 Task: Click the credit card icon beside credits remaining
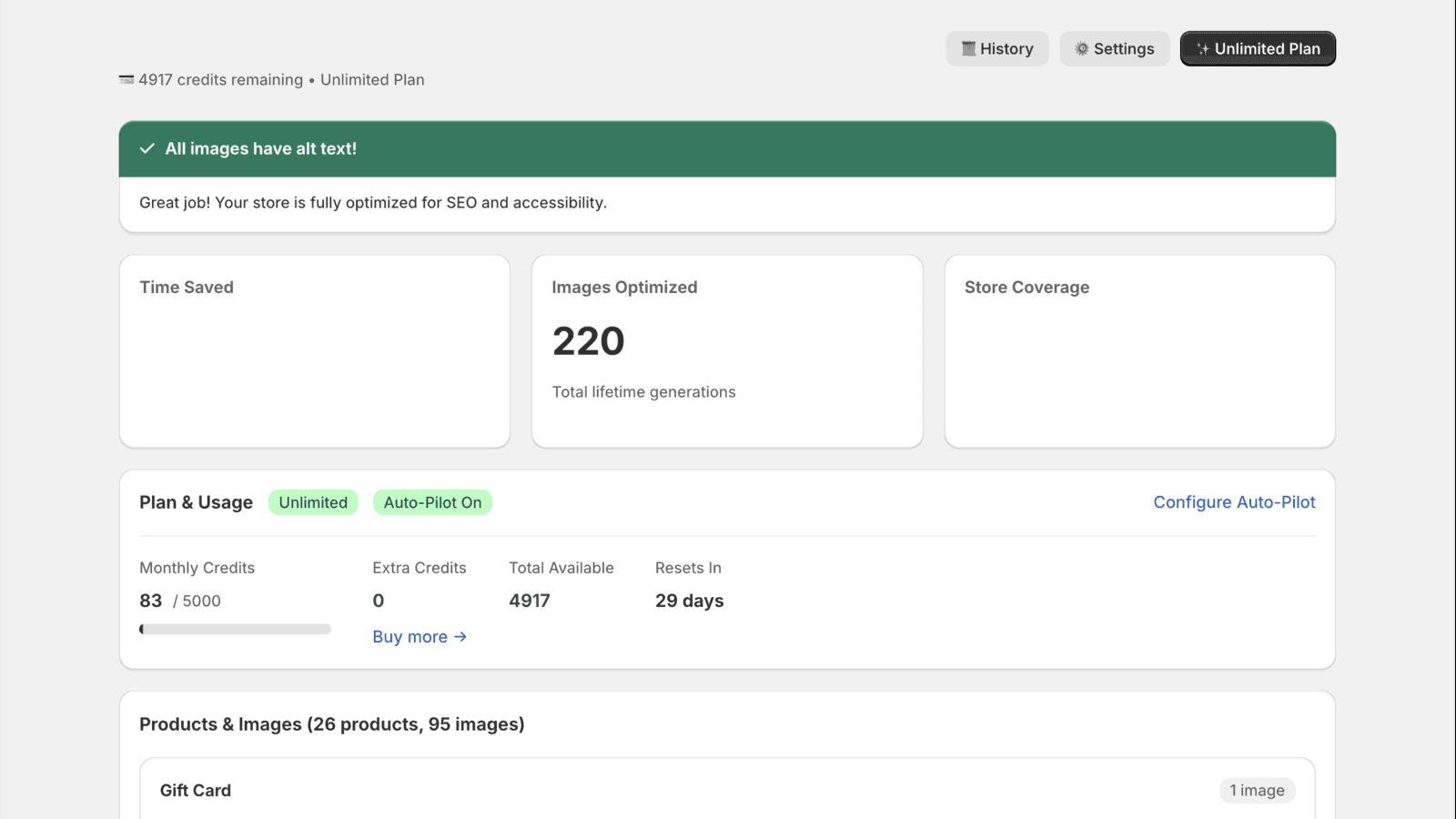(125, 79)
